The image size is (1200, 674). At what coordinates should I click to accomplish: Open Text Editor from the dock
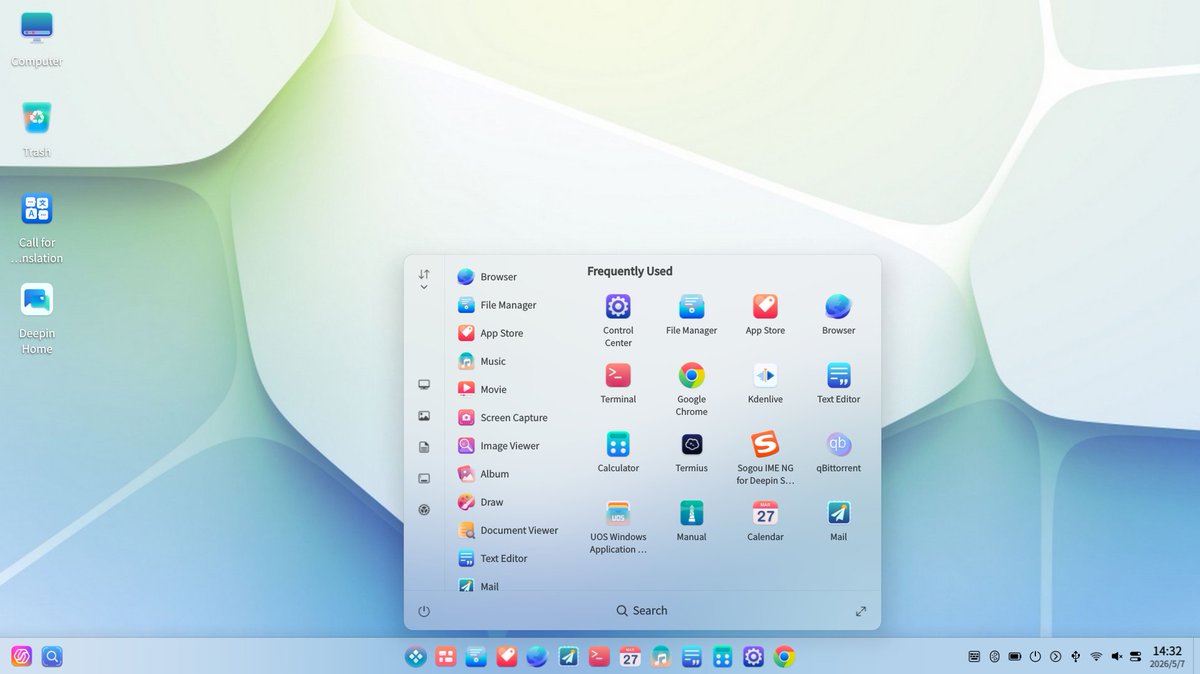[692, 657]
